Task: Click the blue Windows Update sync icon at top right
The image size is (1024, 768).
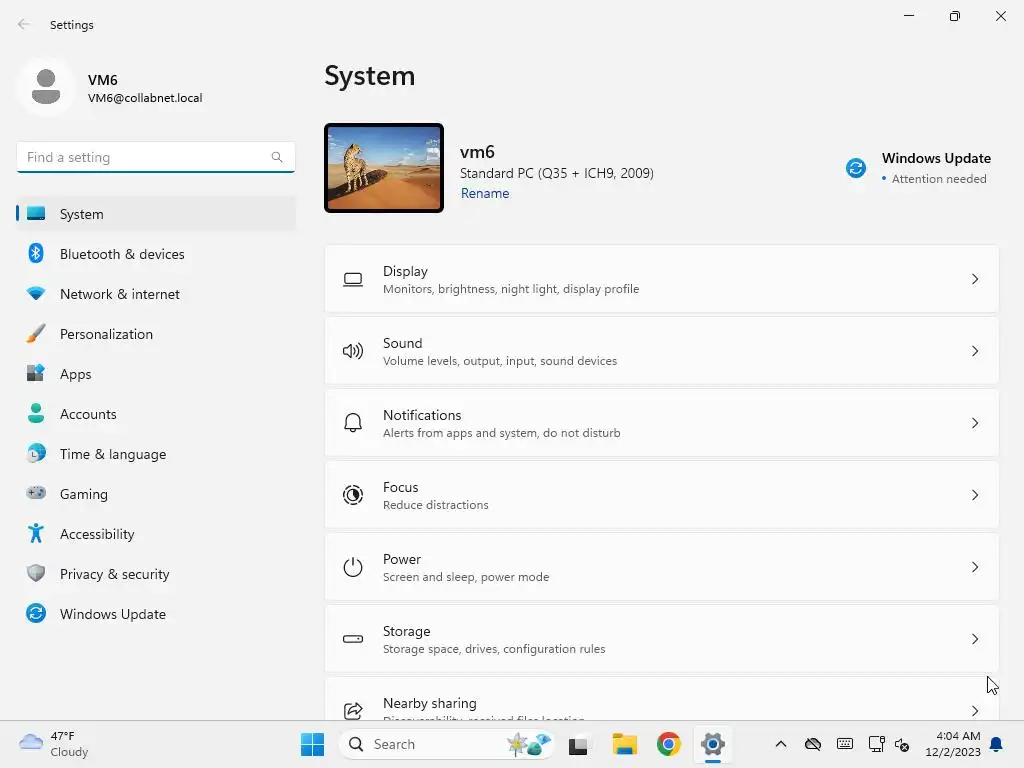Action: point(856,168)
